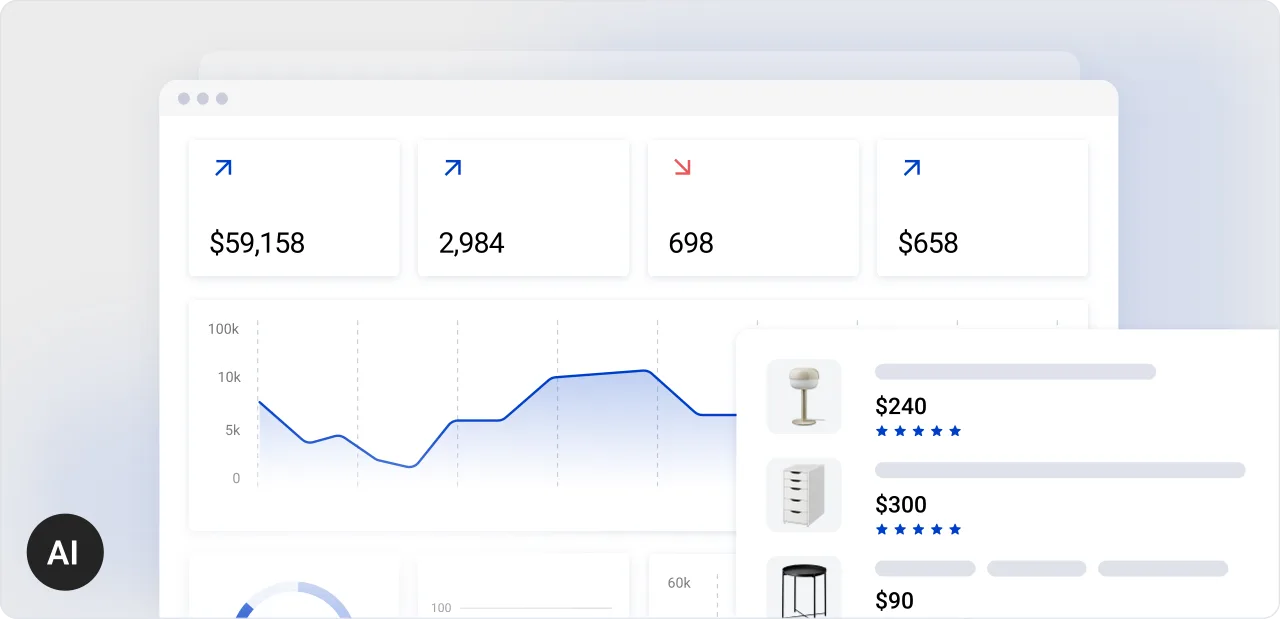This screenshot has width=1280, height=619.
Task: Select the 2,984 value
Action: [x=471, y=243]
